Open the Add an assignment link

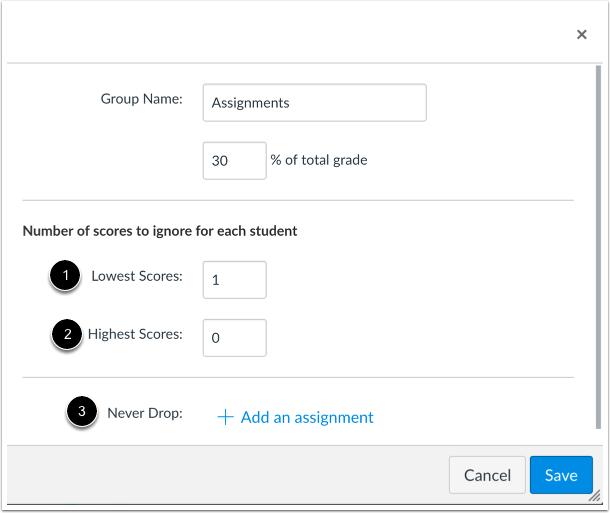(x=307, y=418)
